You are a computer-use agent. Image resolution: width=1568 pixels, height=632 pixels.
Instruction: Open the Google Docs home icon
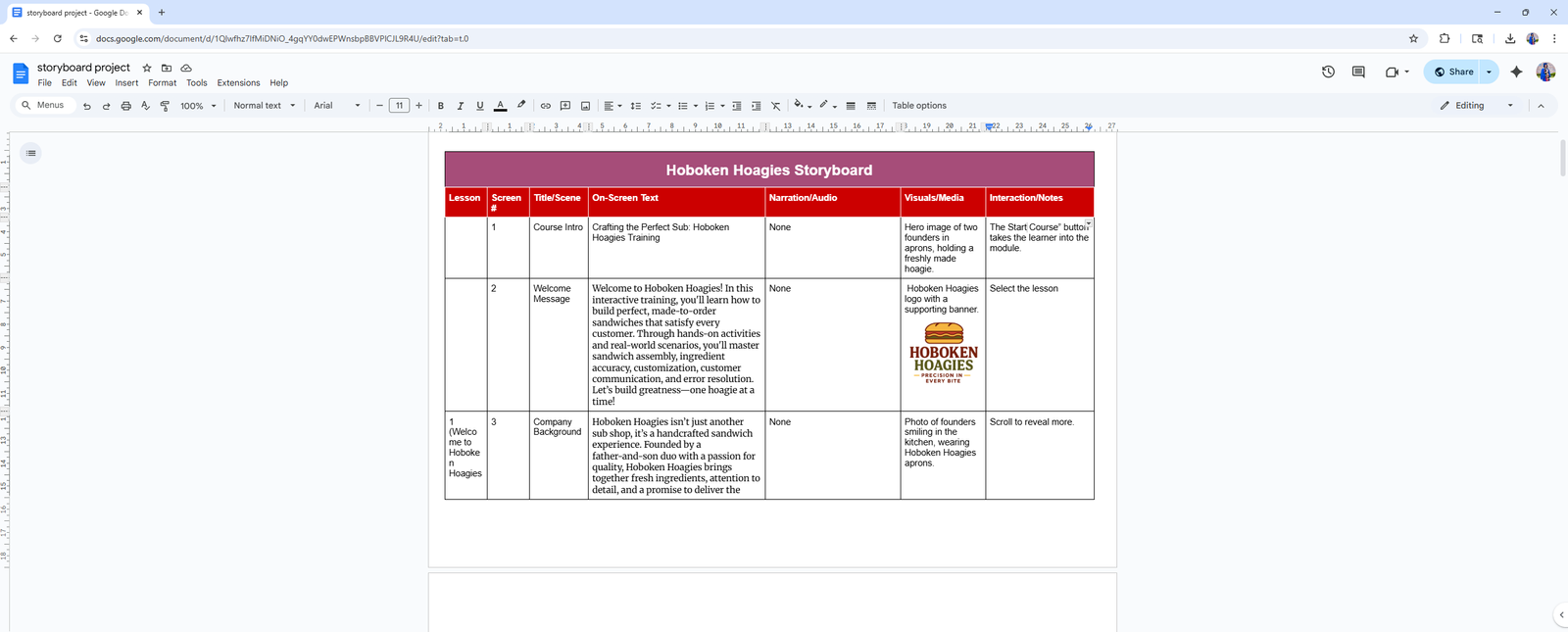(21, 73)
